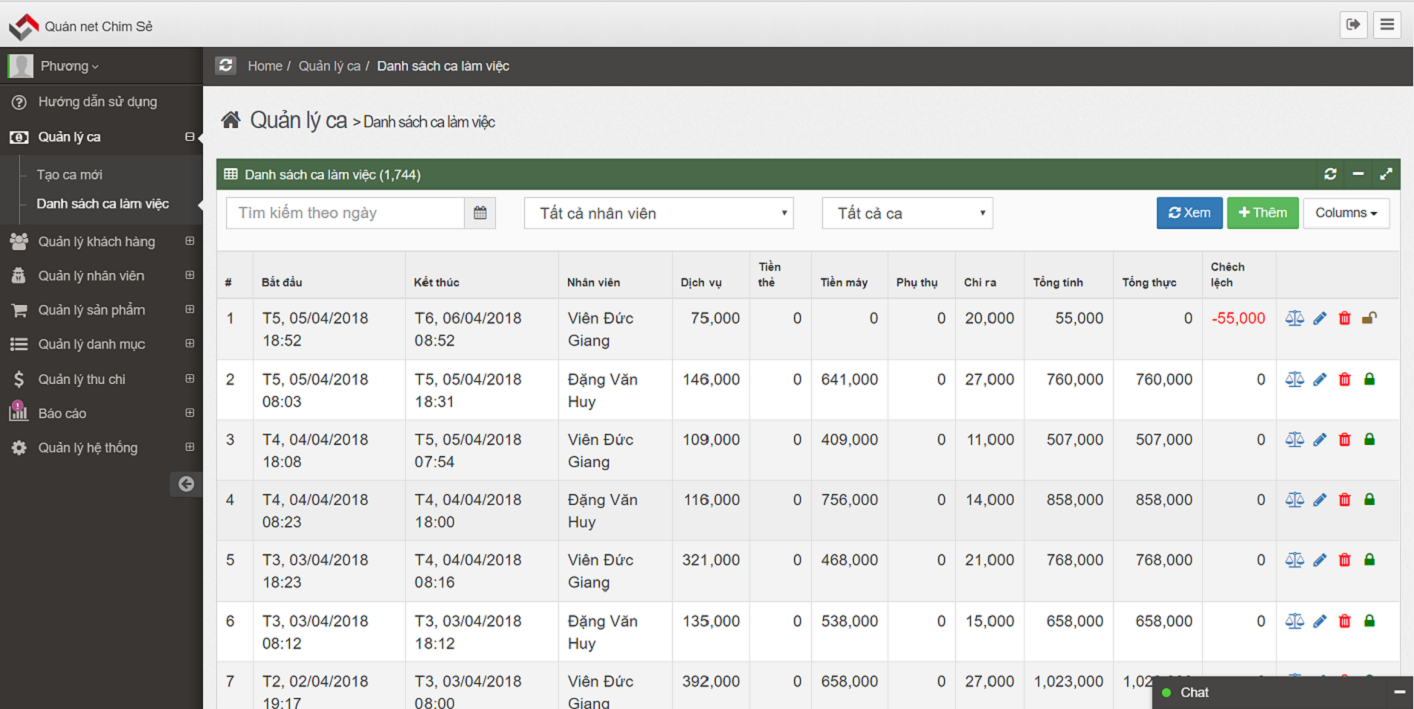Expand the Columns dropdown button
1414x709 pixels.
coord(1346,213)
